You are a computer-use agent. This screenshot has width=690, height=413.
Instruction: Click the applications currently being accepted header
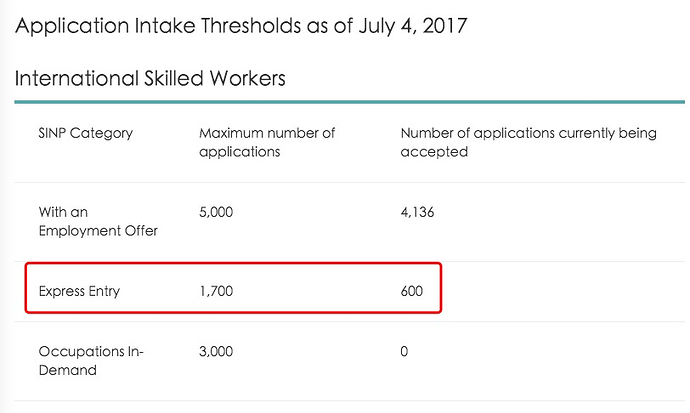coord(528,143)
